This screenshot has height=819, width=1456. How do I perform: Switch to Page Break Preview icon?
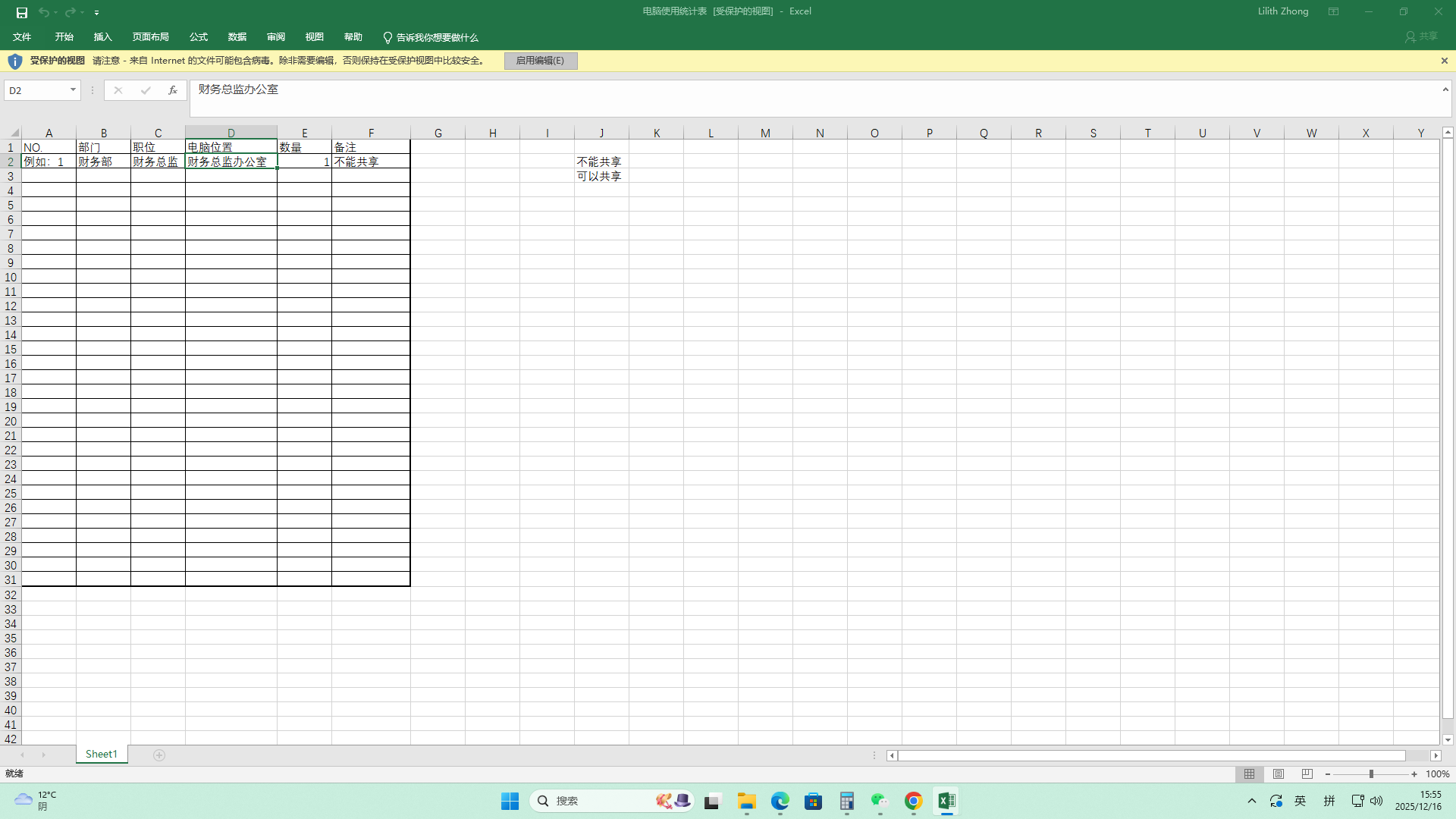(1307, 773)
